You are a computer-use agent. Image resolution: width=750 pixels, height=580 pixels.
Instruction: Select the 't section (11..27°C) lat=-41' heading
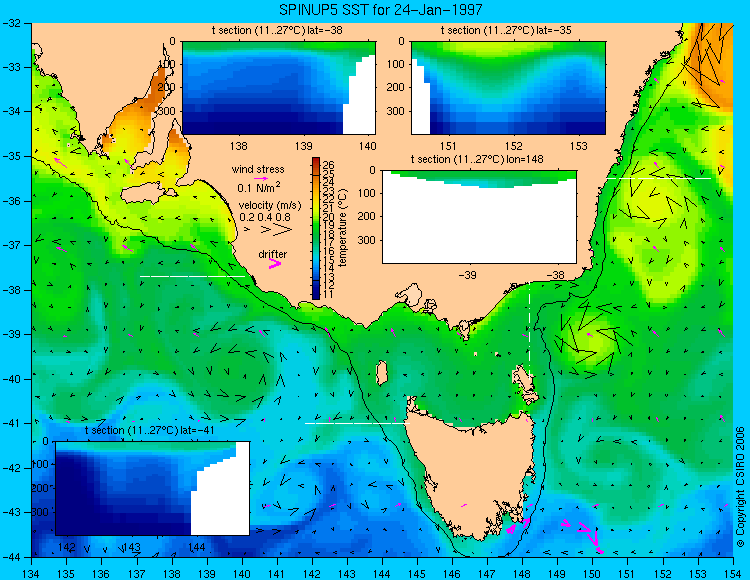click(x=149, y=430)
